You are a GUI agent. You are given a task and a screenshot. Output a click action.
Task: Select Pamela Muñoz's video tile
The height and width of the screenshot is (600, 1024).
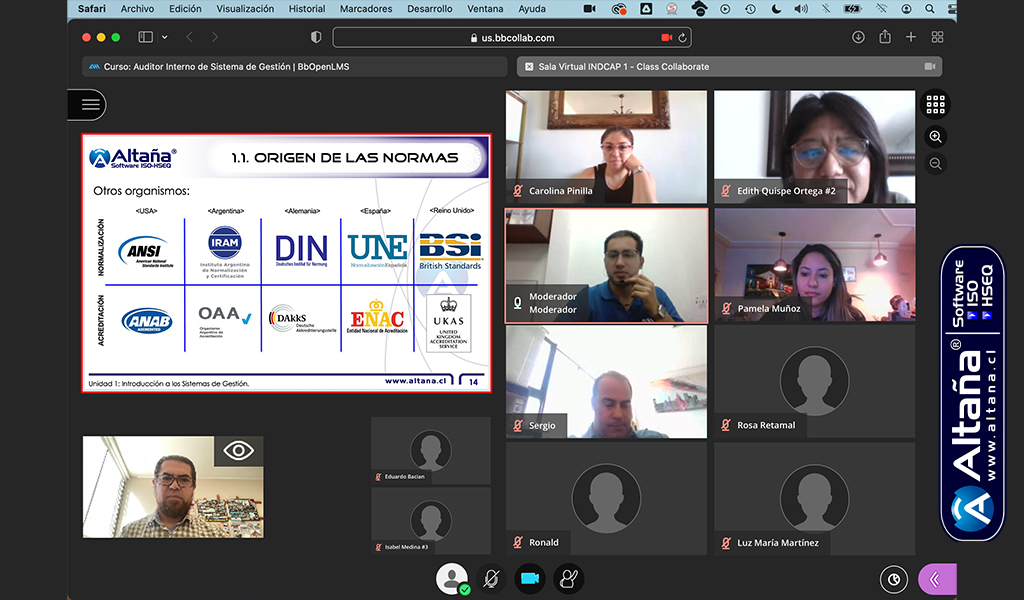[x=814, y=264]
